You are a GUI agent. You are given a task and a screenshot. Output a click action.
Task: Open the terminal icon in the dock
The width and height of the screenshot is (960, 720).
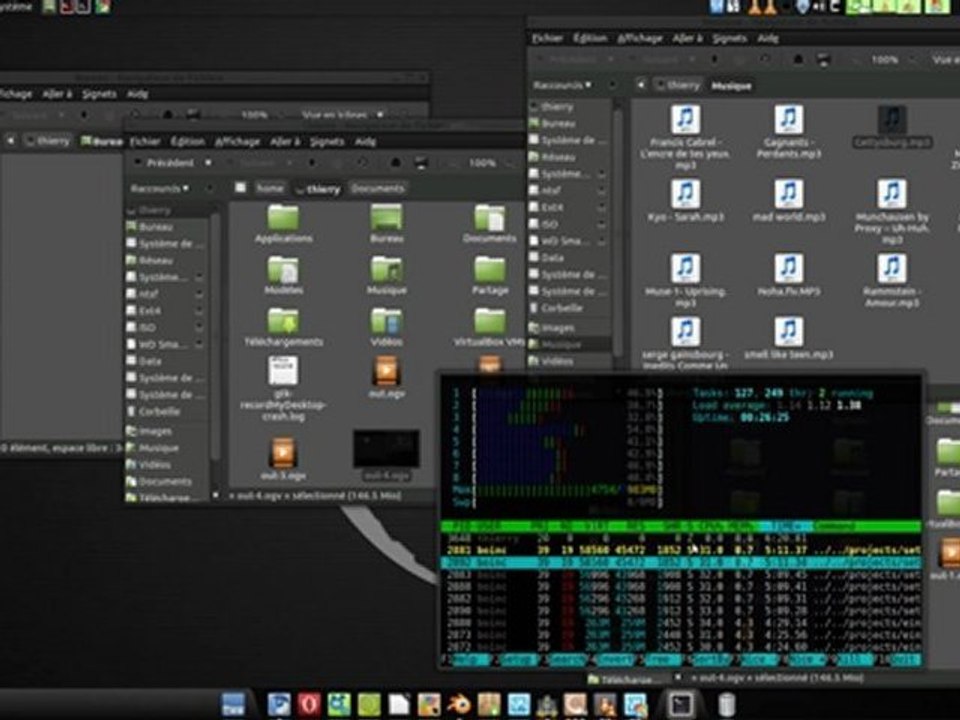(681, 704)
